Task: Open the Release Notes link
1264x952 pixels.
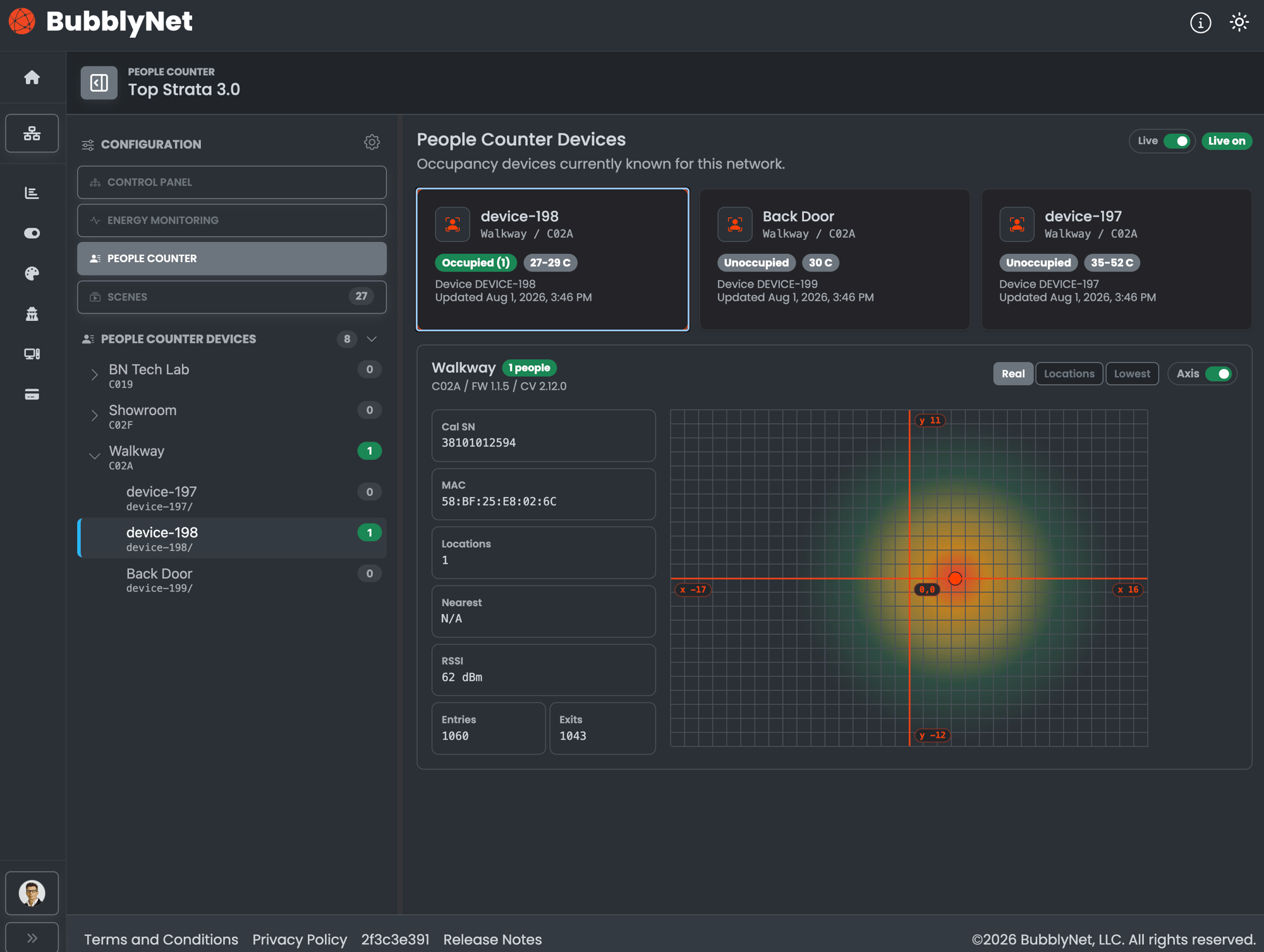Action: tap(492, 939)
